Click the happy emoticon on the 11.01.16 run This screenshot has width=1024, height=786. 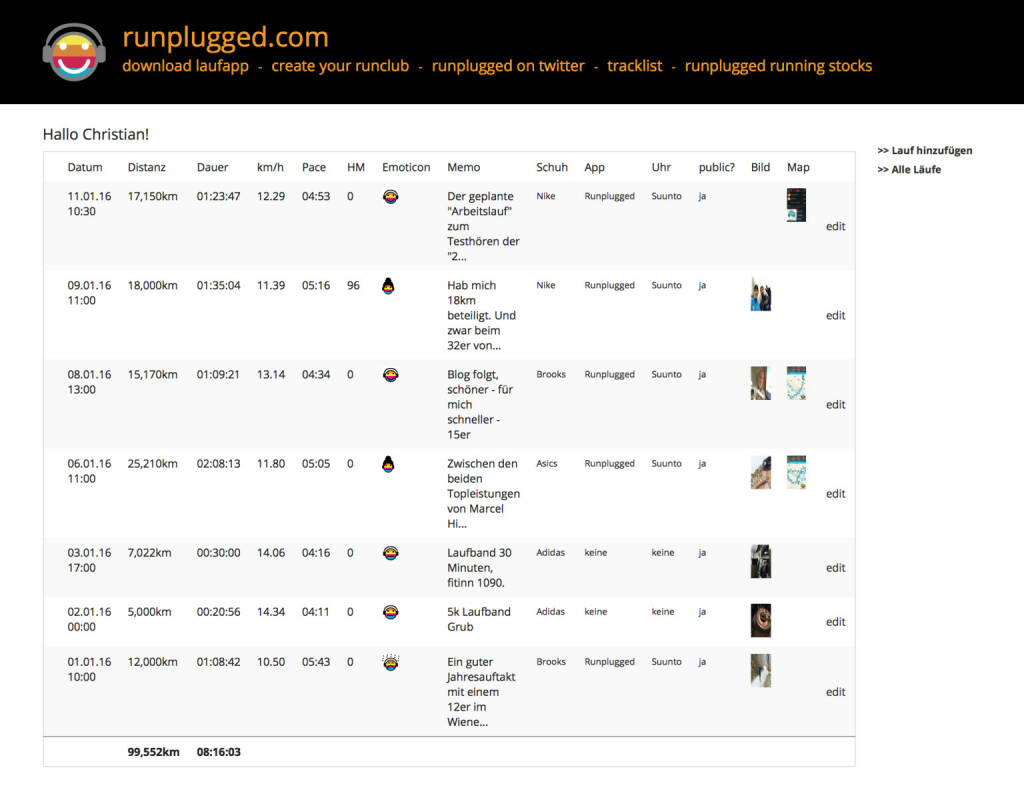point(390,196)
